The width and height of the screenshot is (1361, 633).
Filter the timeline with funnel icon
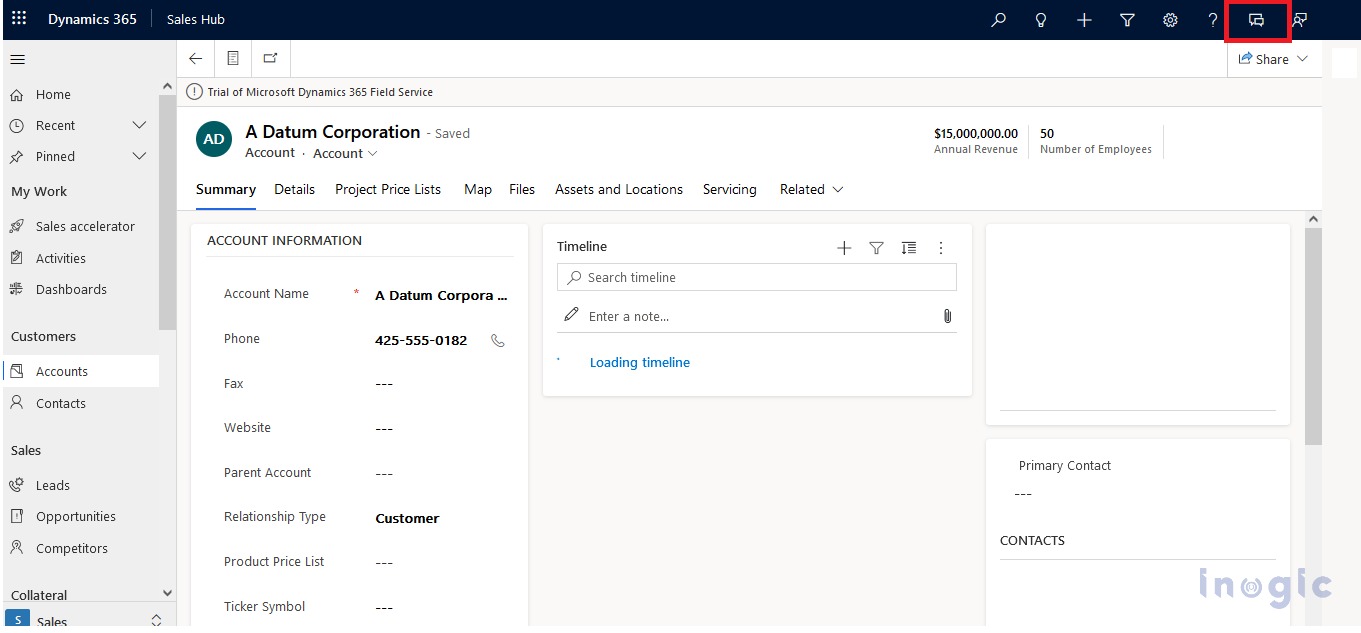click(876, 248)
